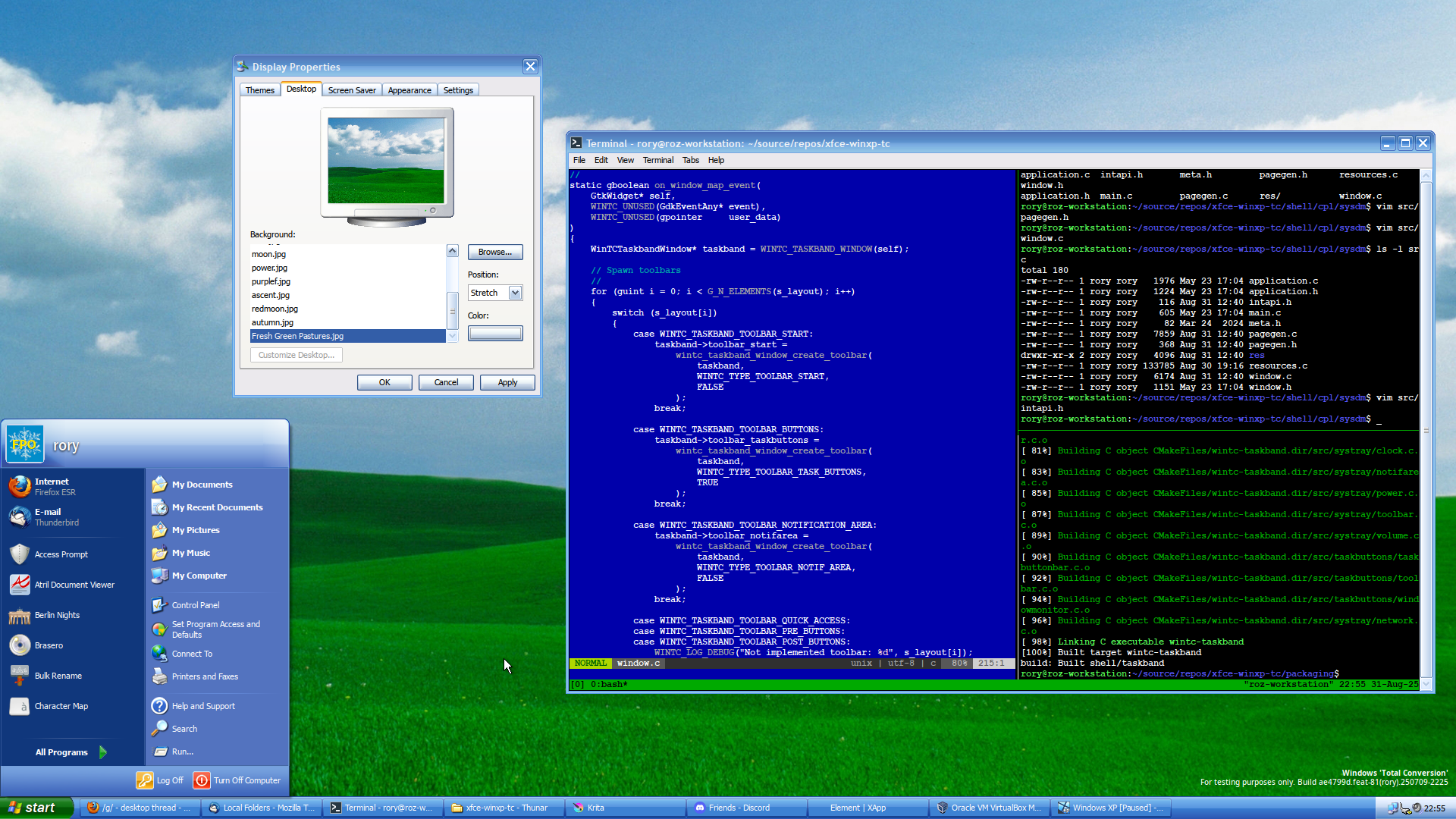Open Search from start menu
1456x819 pixels.
(x=217, y=729)
